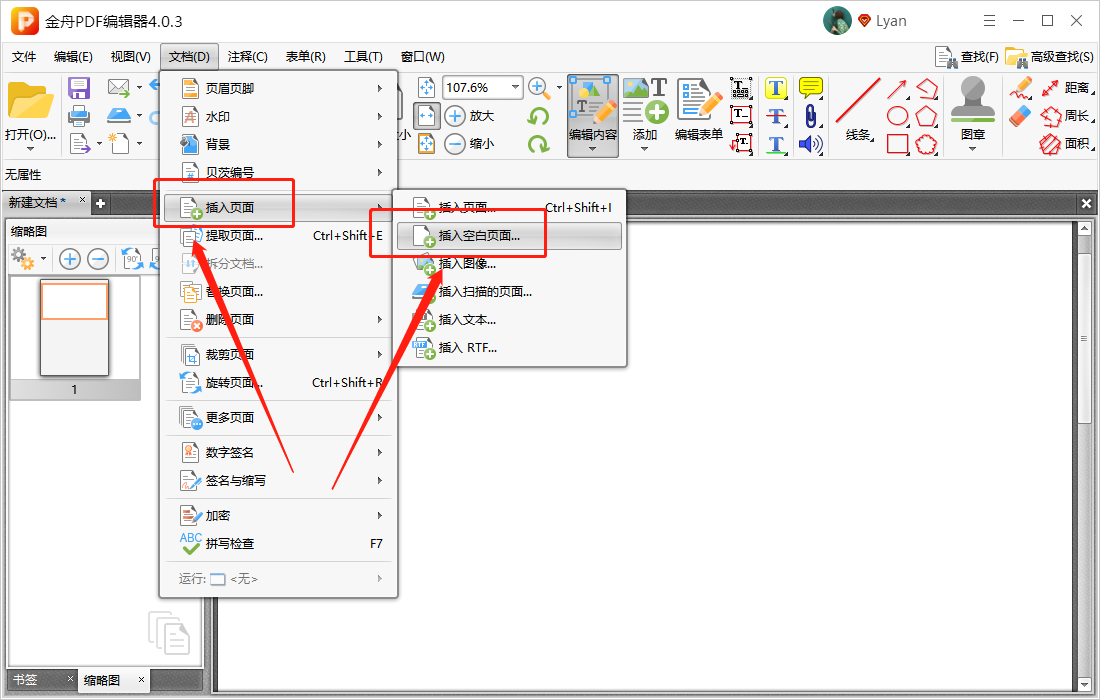
Task: Click the zoom-in plus icon in 缩略图 panel
Action: point(70,260)
